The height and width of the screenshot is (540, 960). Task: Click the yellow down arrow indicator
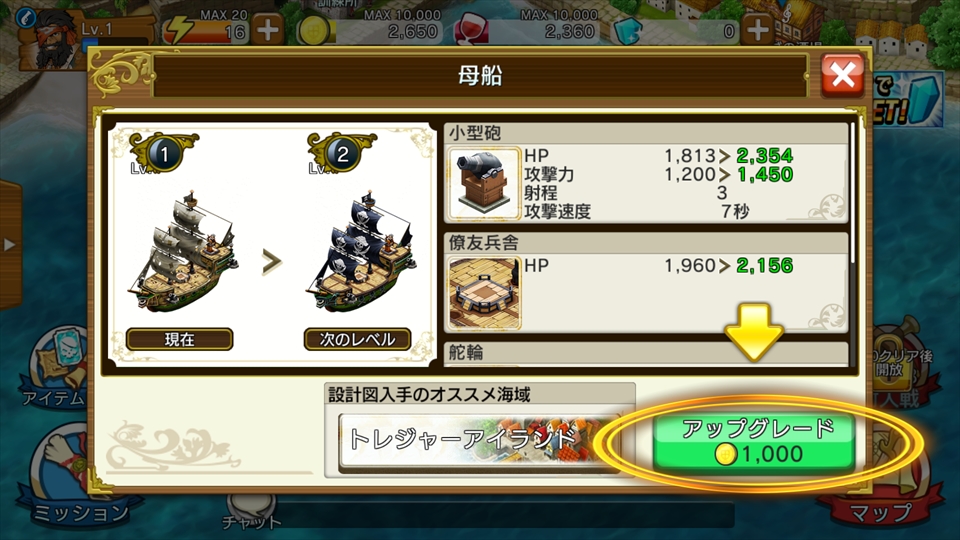click(754, 332)
